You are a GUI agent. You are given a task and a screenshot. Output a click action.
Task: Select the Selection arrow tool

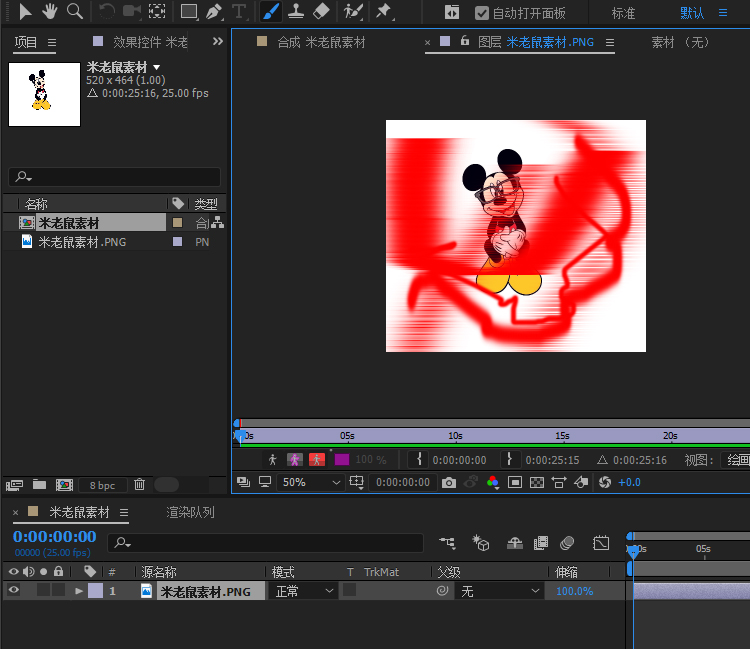25,11
